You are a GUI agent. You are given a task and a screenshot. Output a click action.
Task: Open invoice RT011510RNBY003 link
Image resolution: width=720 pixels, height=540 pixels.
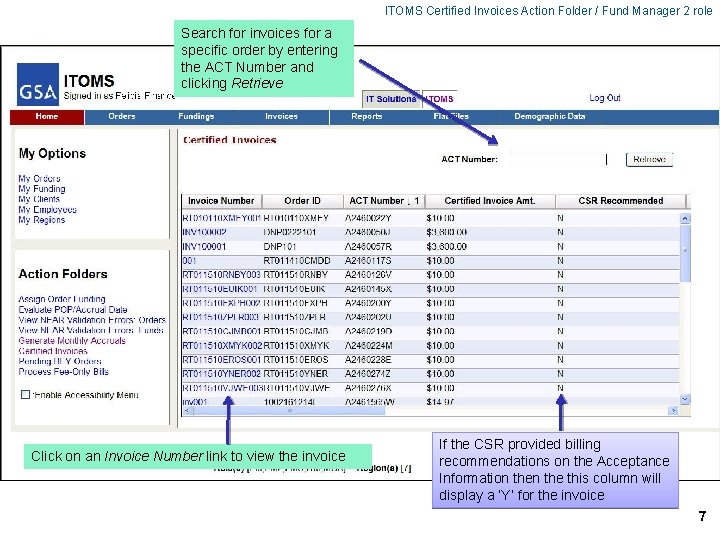click(222, 275)
